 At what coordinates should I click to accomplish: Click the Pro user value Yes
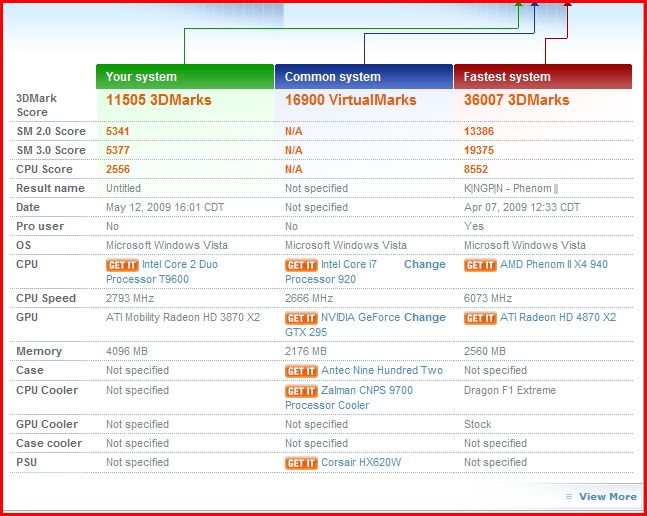point(474,226)
